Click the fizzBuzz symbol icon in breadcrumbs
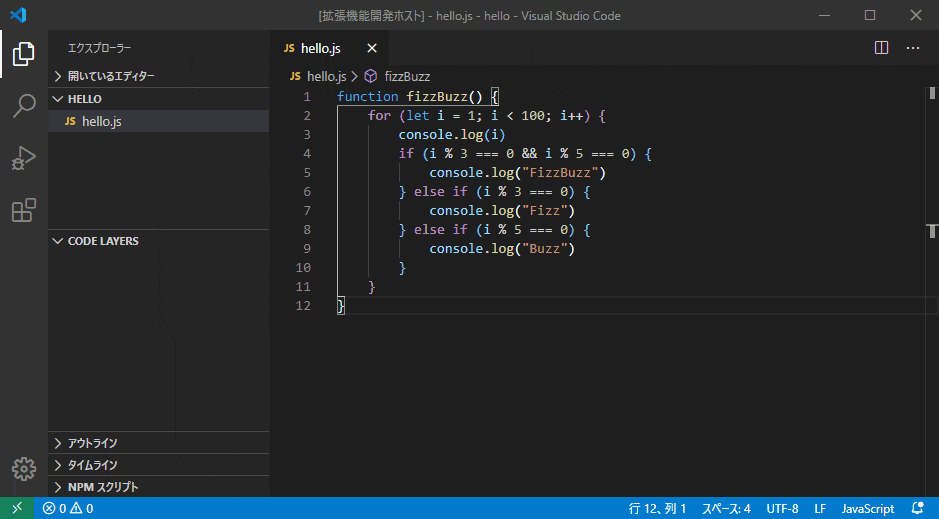This screenshot has width=939, height=519. (371, 76)
